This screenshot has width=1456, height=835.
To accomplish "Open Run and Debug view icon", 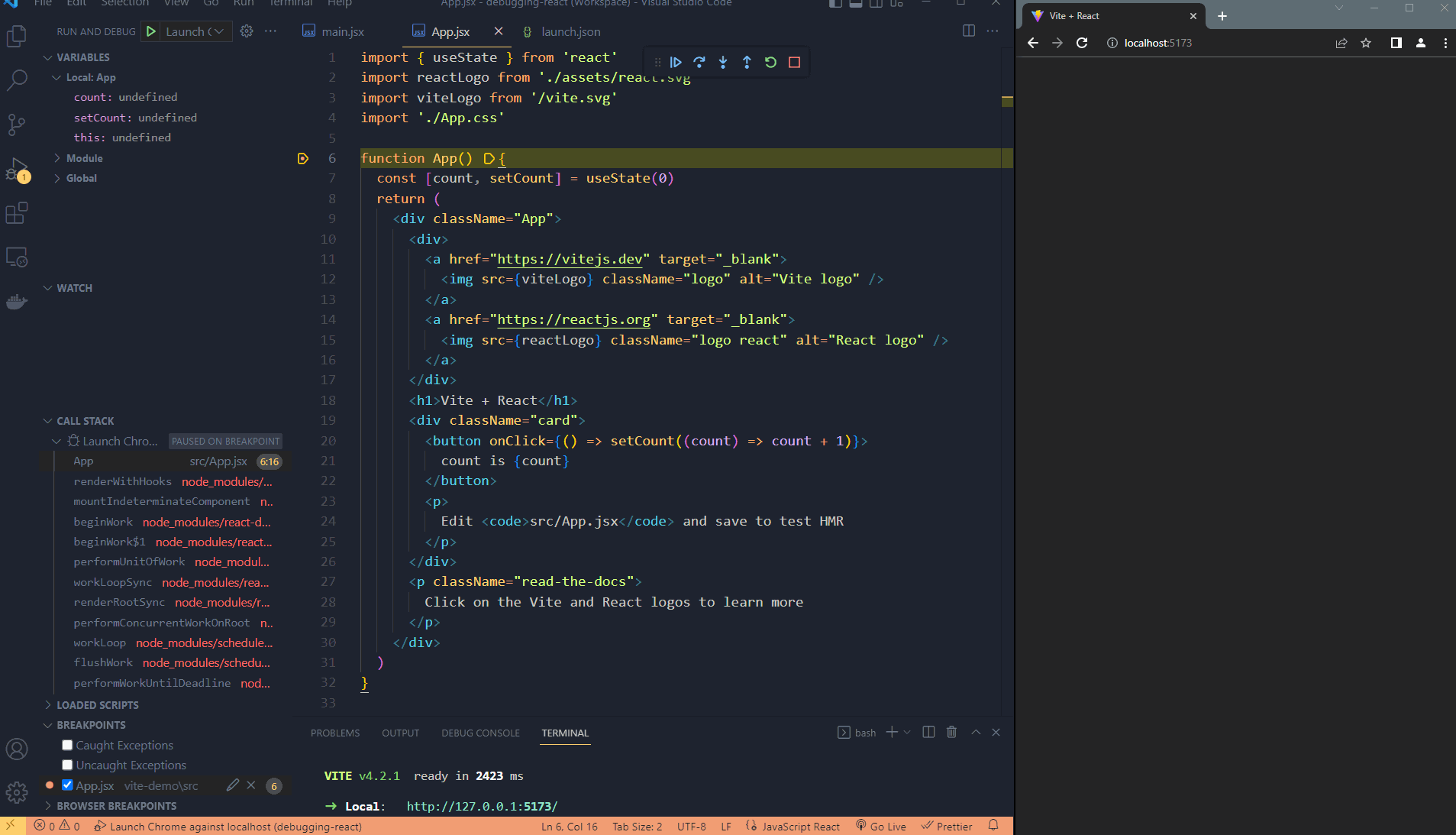I will coord(17,170).
